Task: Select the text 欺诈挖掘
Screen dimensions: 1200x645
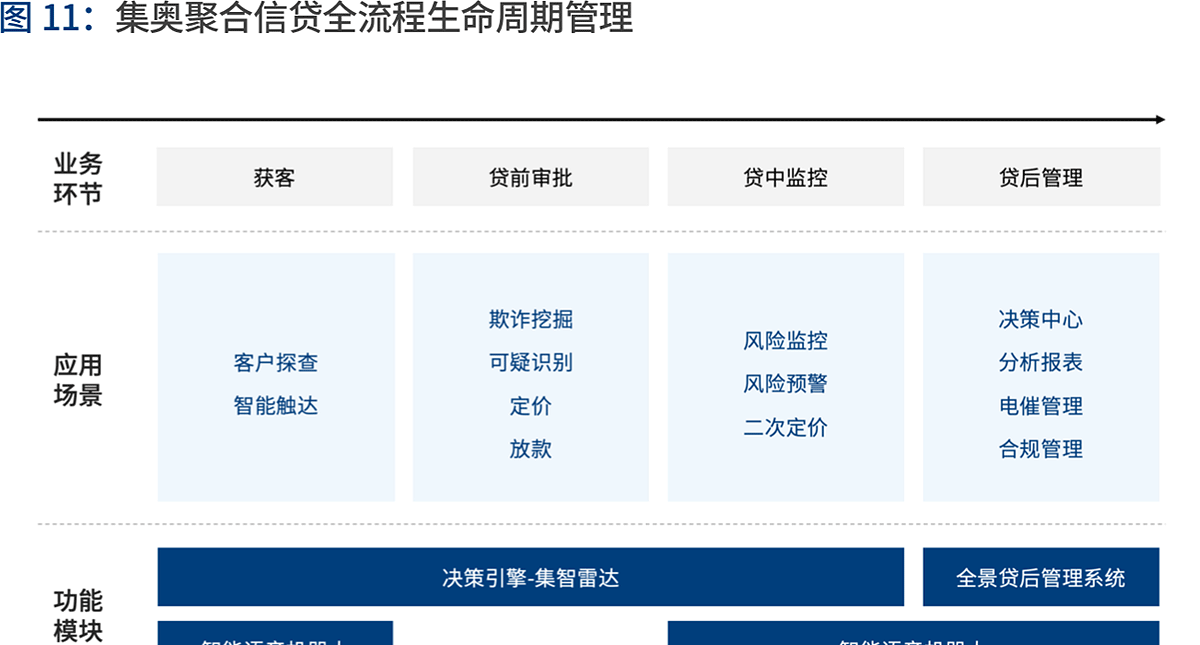Action: [x=531, y=320]
